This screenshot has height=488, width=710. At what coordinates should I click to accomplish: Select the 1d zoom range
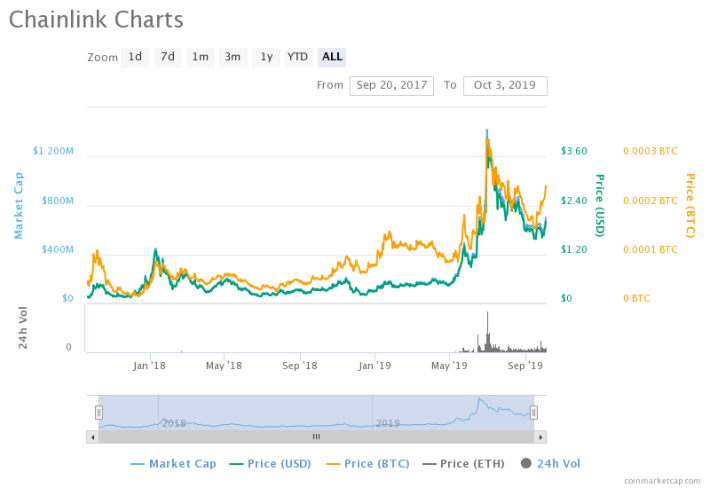tap(135, 57)
